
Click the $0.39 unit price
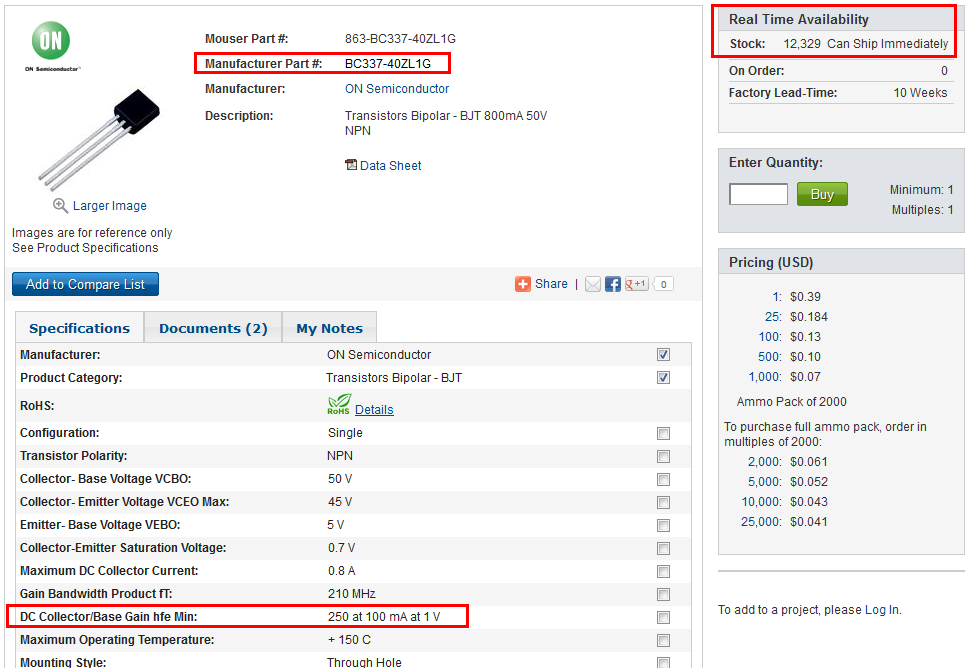(805, 297)
